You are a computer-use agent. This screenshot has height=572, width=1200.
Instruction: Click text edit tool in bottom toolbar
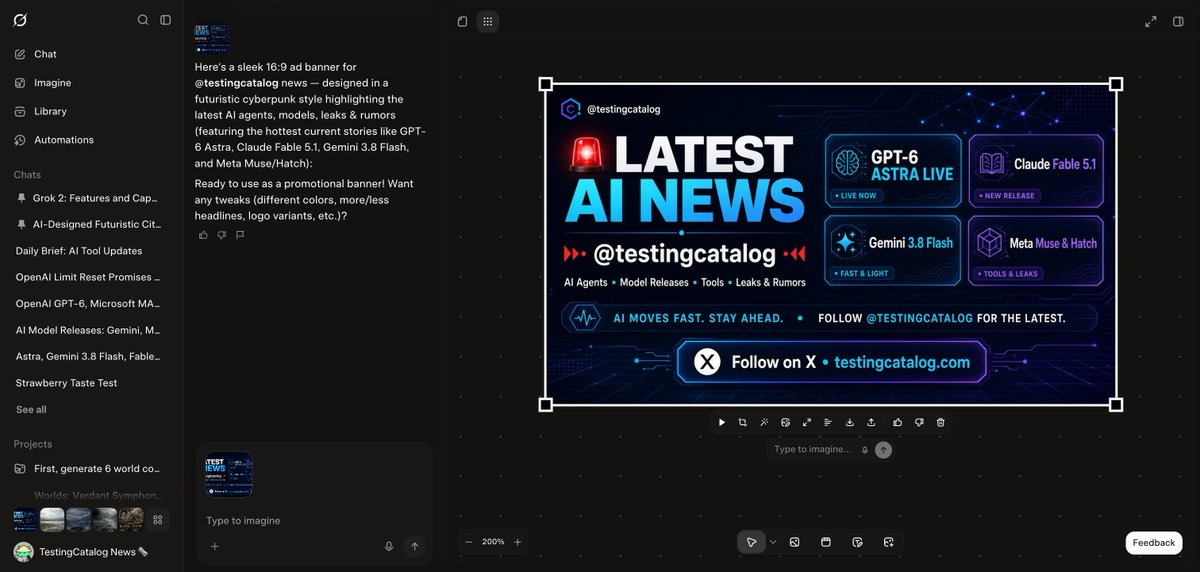pyautogui.click(x=857, y=542)
